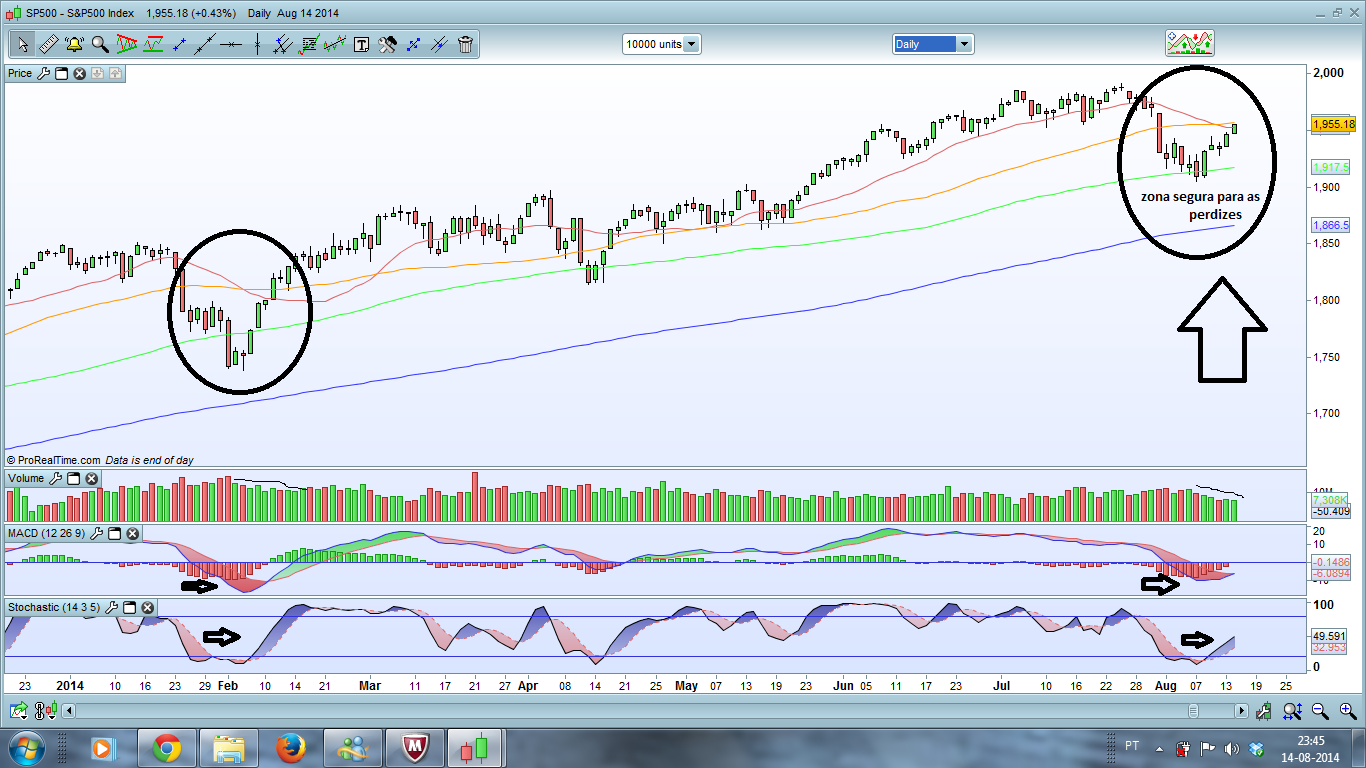Viewport: 1366px width, 768px height.
Task: Click the 1,917.5 moving average label
Action: [x=1331, y=167]
